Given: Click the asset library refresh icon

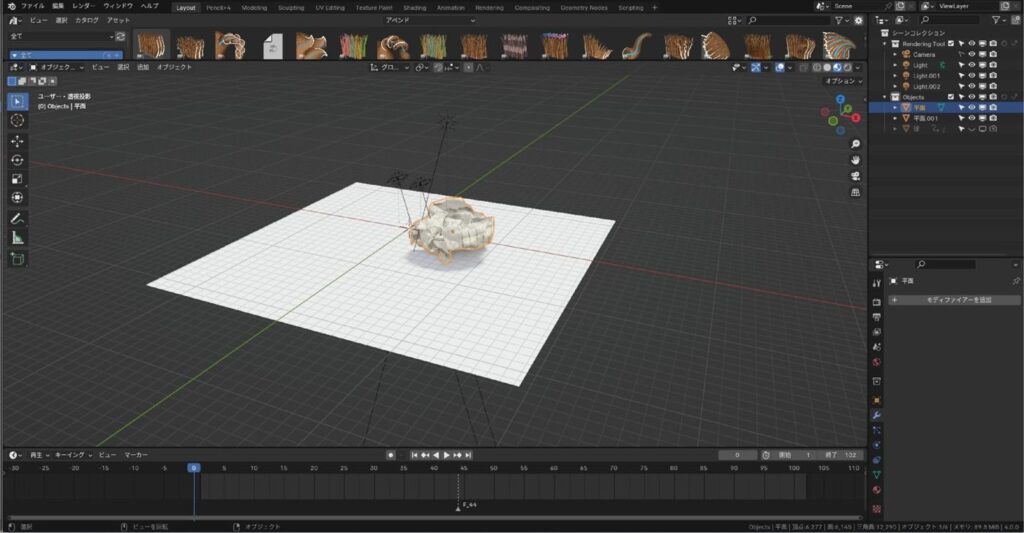Looking at the screenshot, I should [120, 36].
